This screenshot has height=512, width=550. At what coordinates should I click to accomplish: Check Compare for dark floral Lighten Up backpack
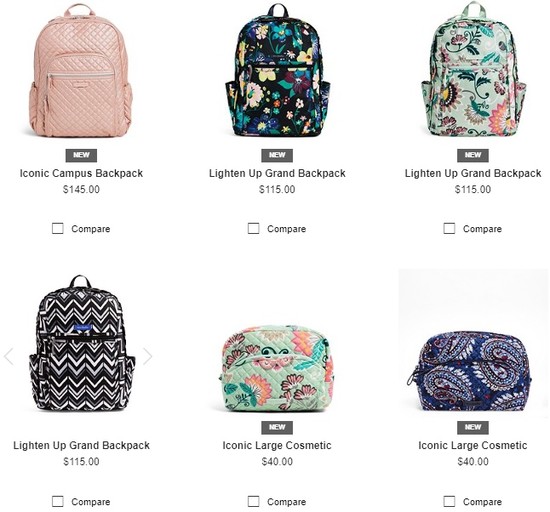253,229
